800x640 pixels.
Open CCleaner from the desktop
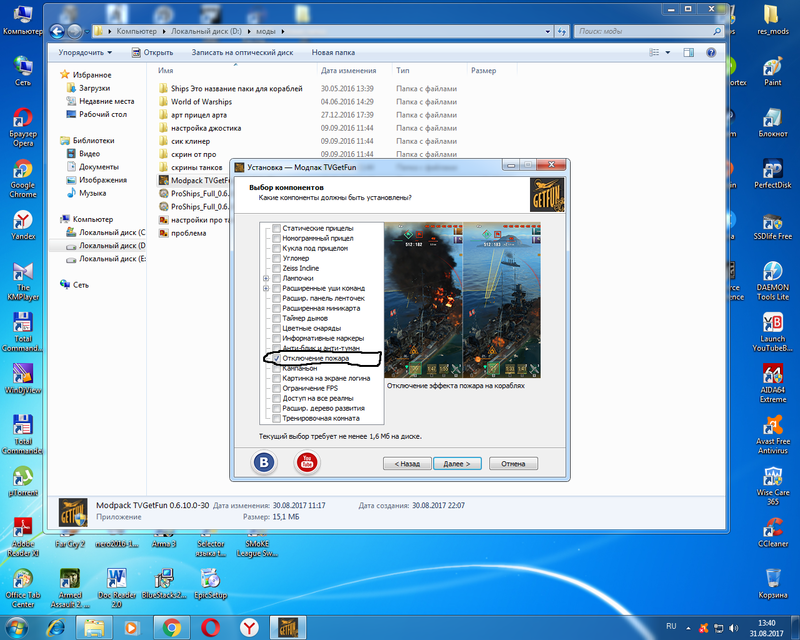pos(772,532)
